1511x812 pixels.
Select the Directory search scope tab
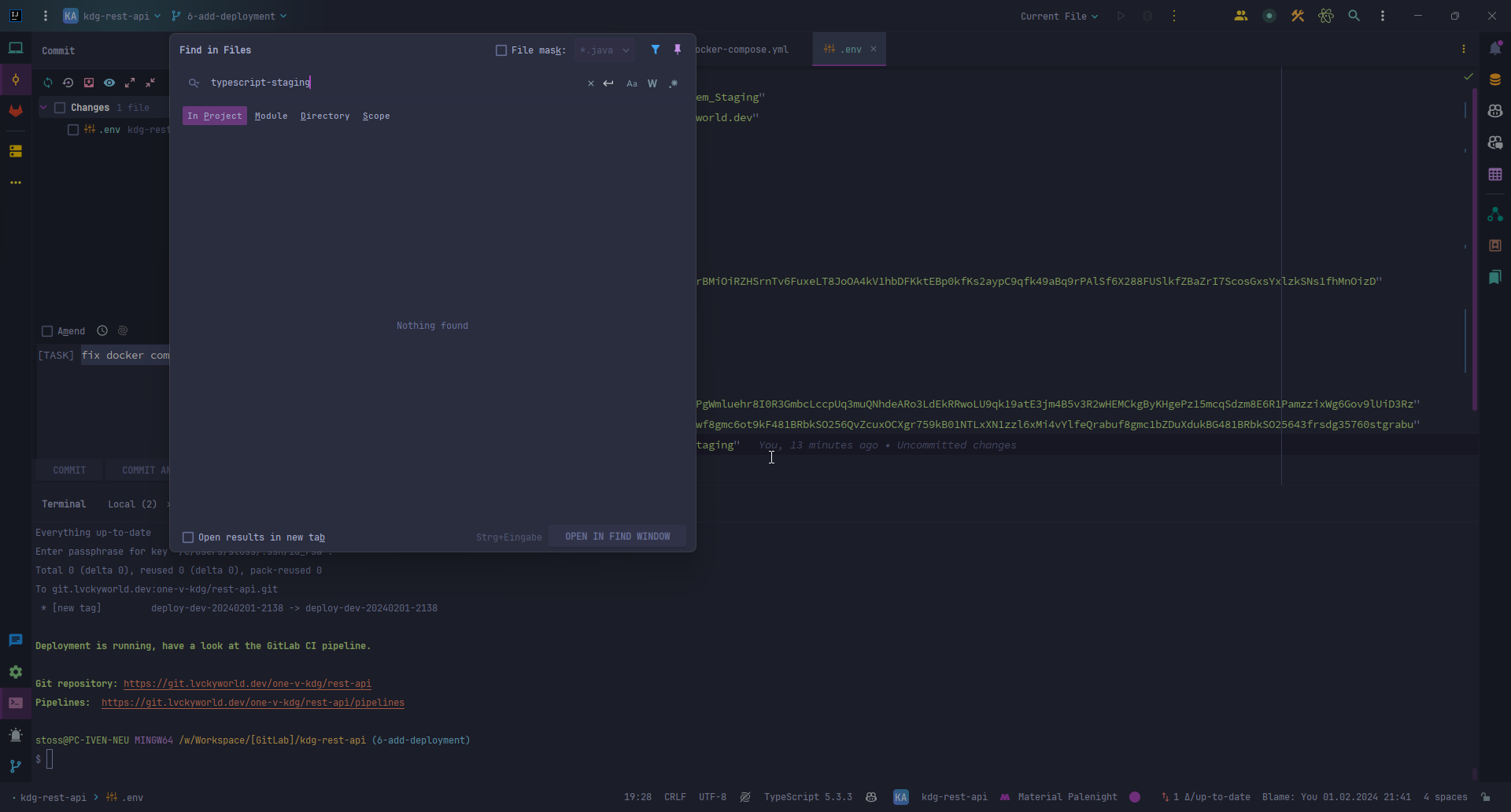(x=324, y=116)
